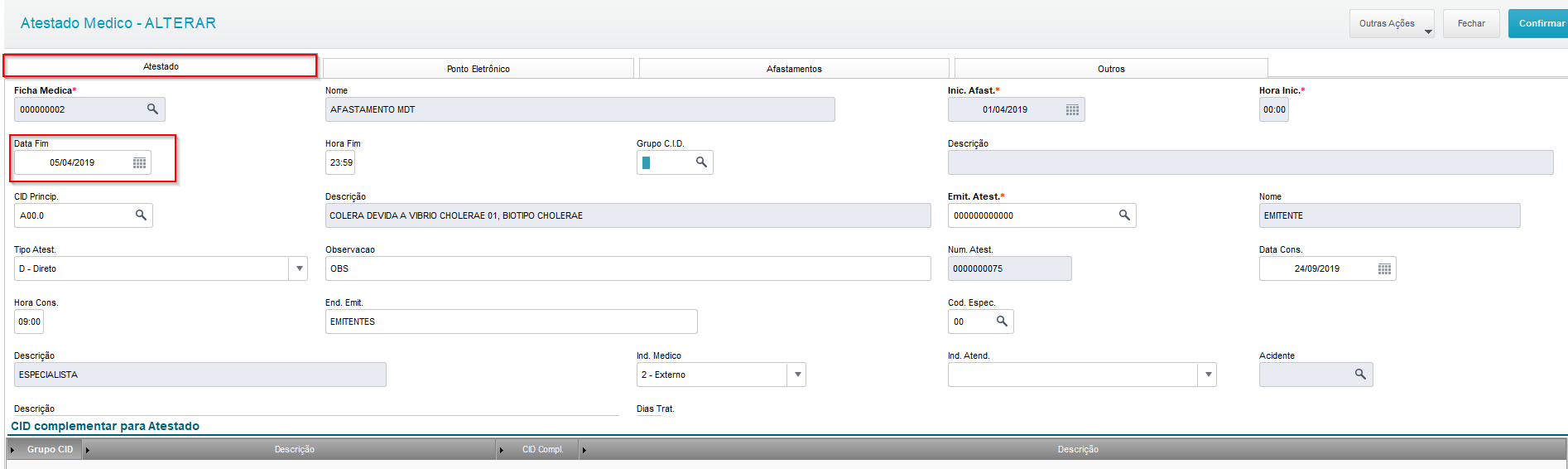Click the Dias Trat. label
Screen dimensions: 1568x469
pos(656,409)
